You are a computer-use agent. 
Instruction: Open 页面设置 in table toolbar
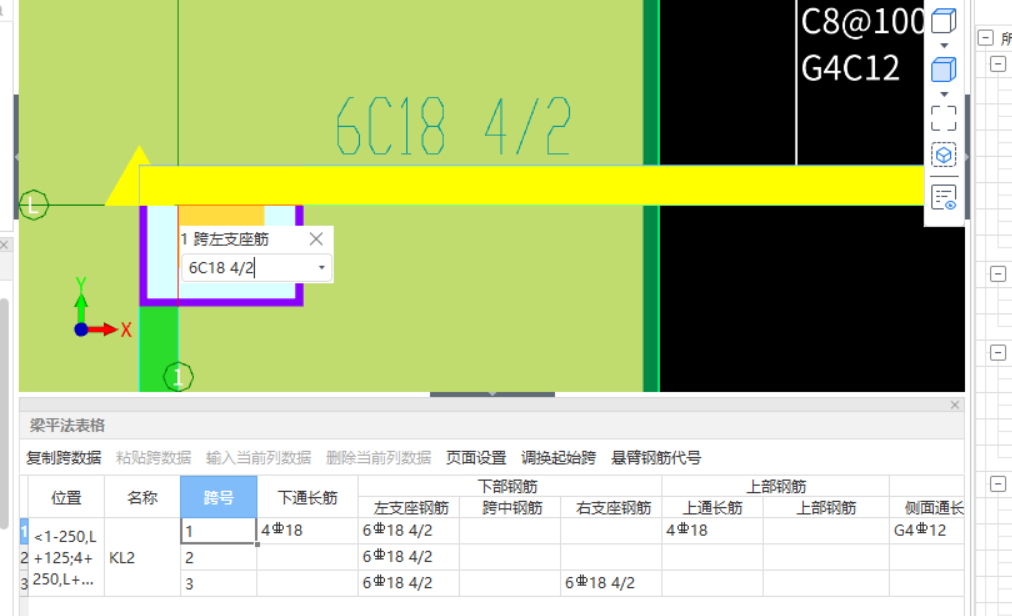[x=476, y=458]
